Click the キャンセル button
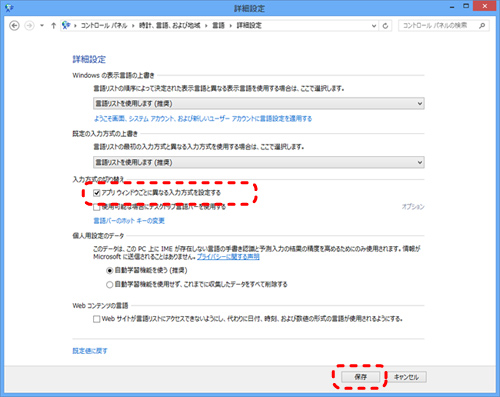Screen dimensions: 500x397 [406, 377]
